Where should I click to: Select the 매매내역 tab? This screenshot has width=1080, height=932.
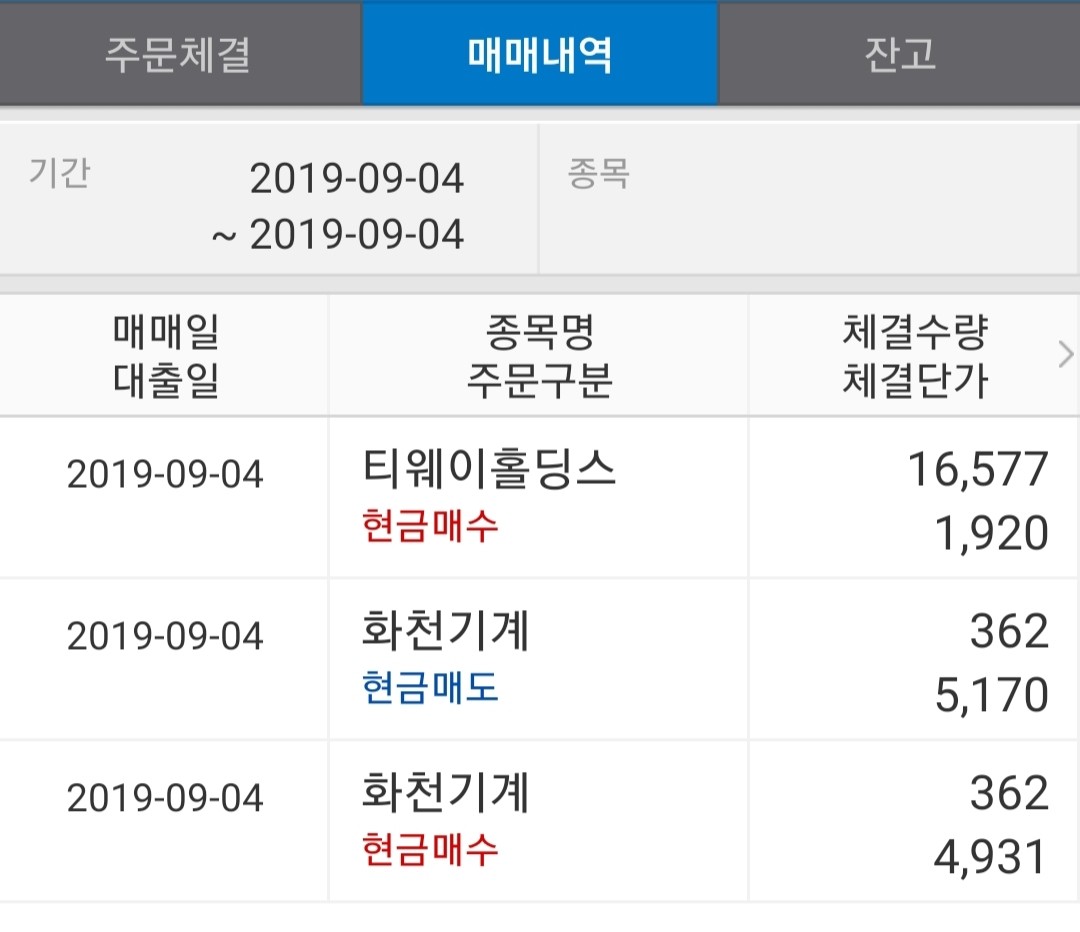(x=540, y=55)
